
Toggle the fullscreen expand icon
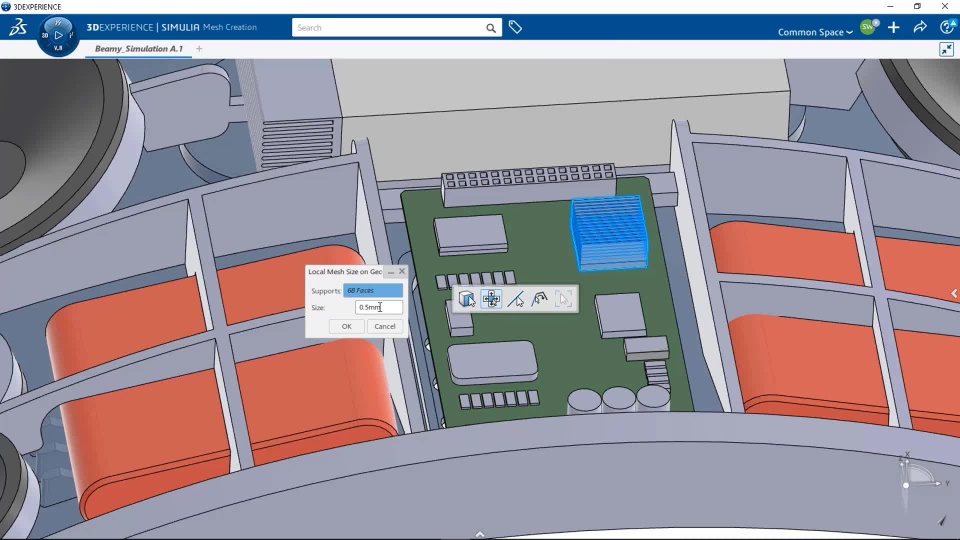click(947, 50)
